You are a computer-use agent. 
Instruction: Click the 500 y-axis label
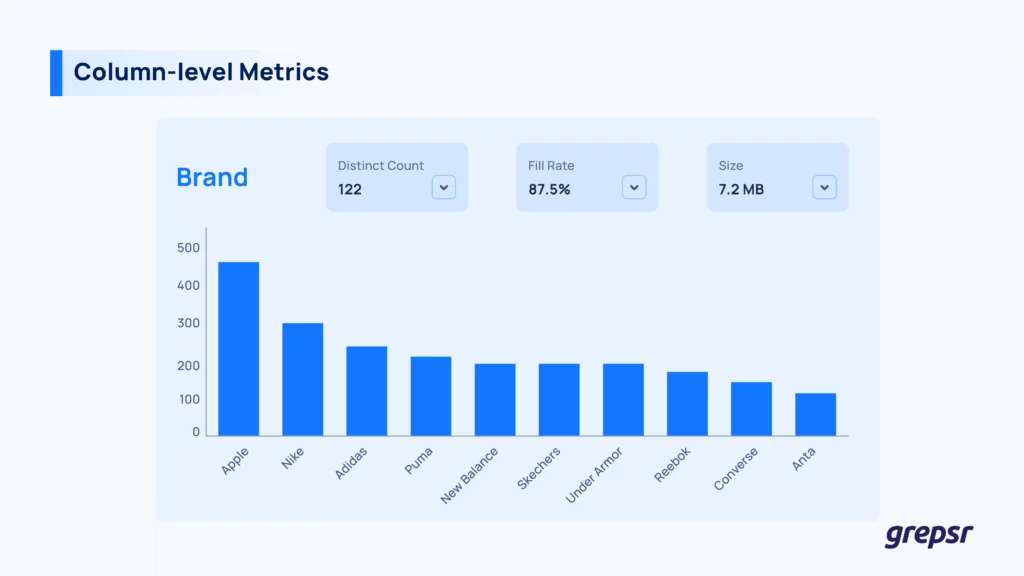[x=189, y=248]
